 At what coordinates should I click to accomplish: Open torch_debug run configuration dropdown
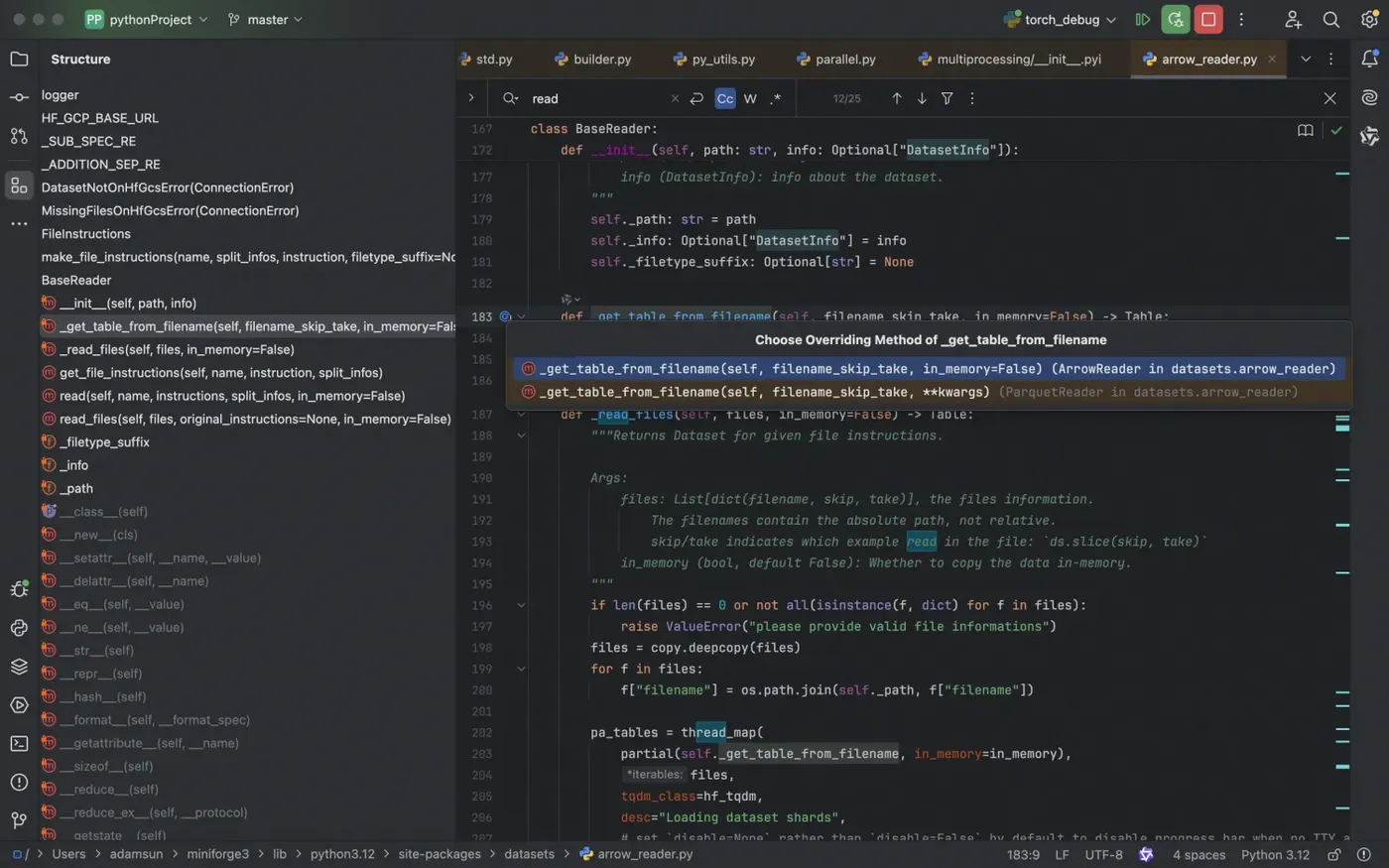tap(1060, 20)
